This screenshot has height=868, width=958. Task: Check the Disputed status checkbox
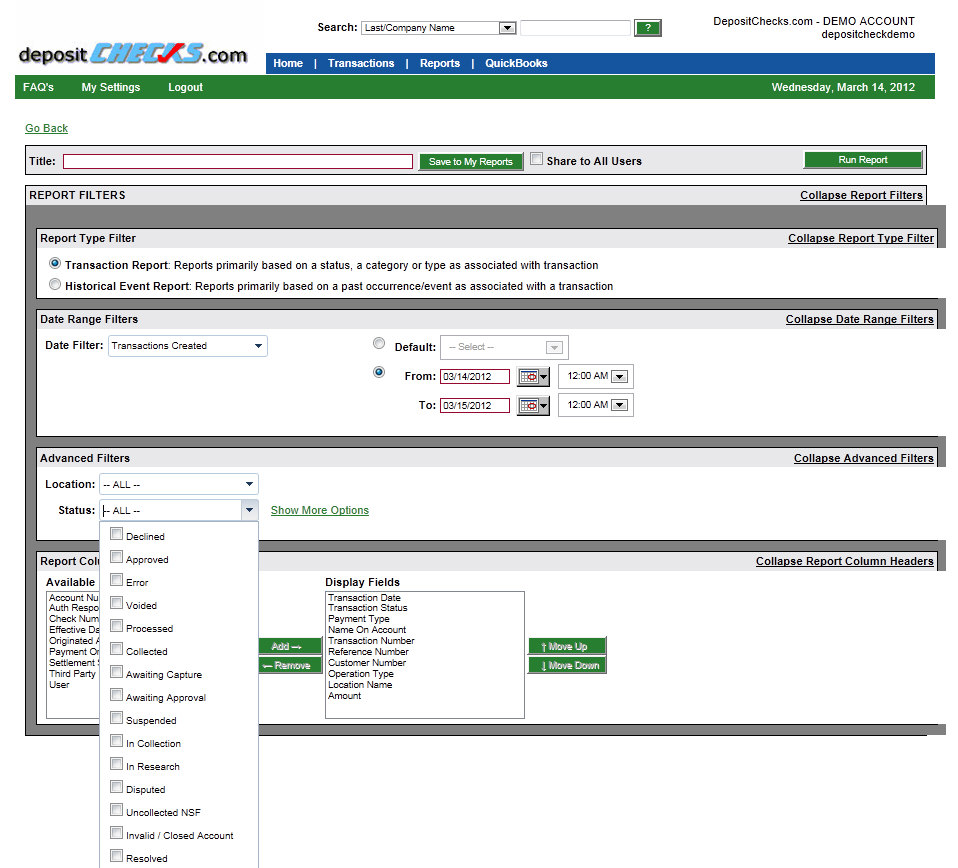[116, 787]
